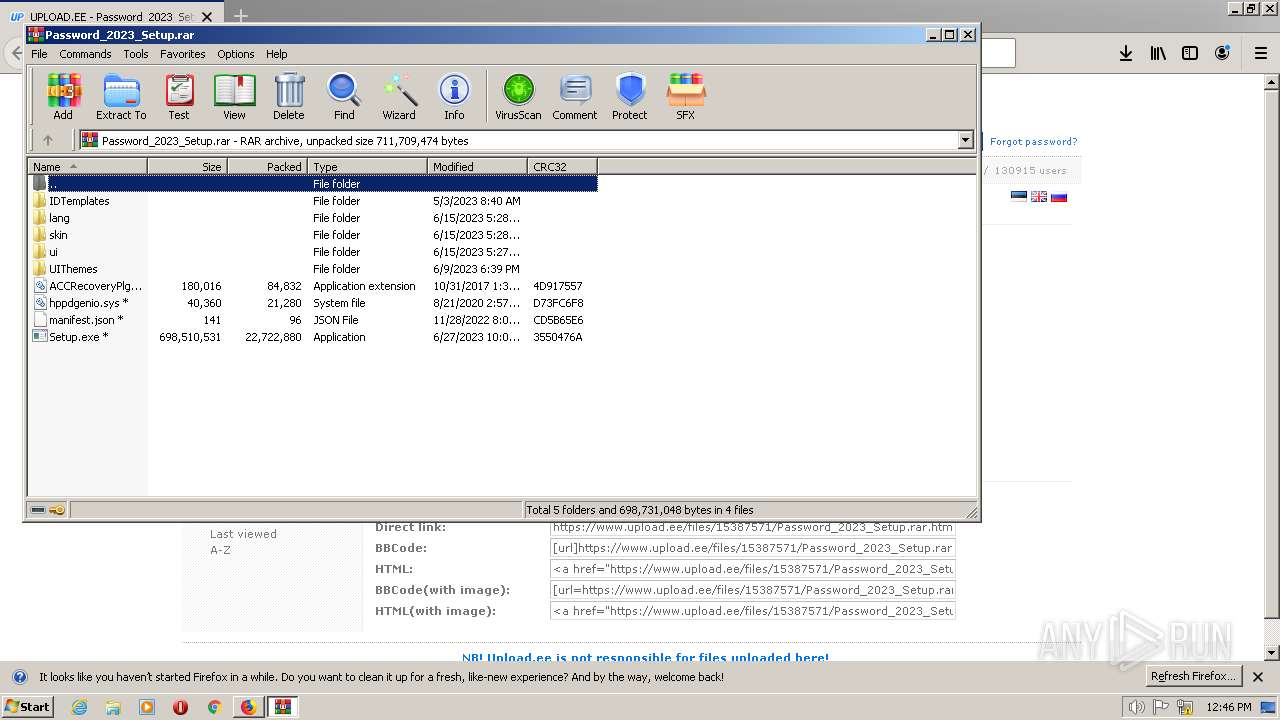Screen dimensions: 1280x720
Task: Show archive Info
Action: [x=454, y=97]
